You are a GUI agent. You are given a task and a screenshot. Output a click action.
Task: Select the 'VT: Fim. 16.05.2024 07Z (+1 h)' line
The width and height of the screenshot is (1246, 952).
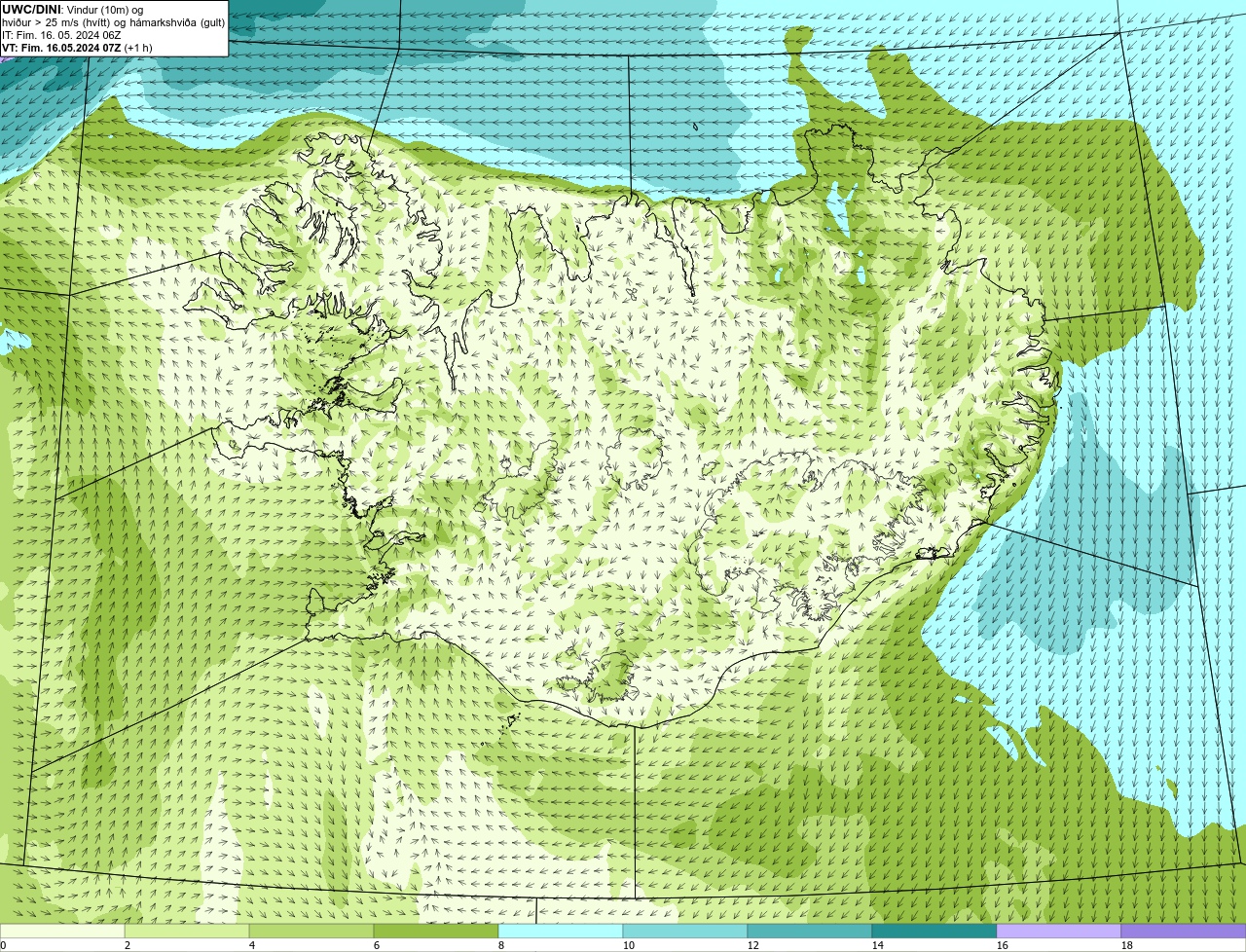click(x=77, y=48)
